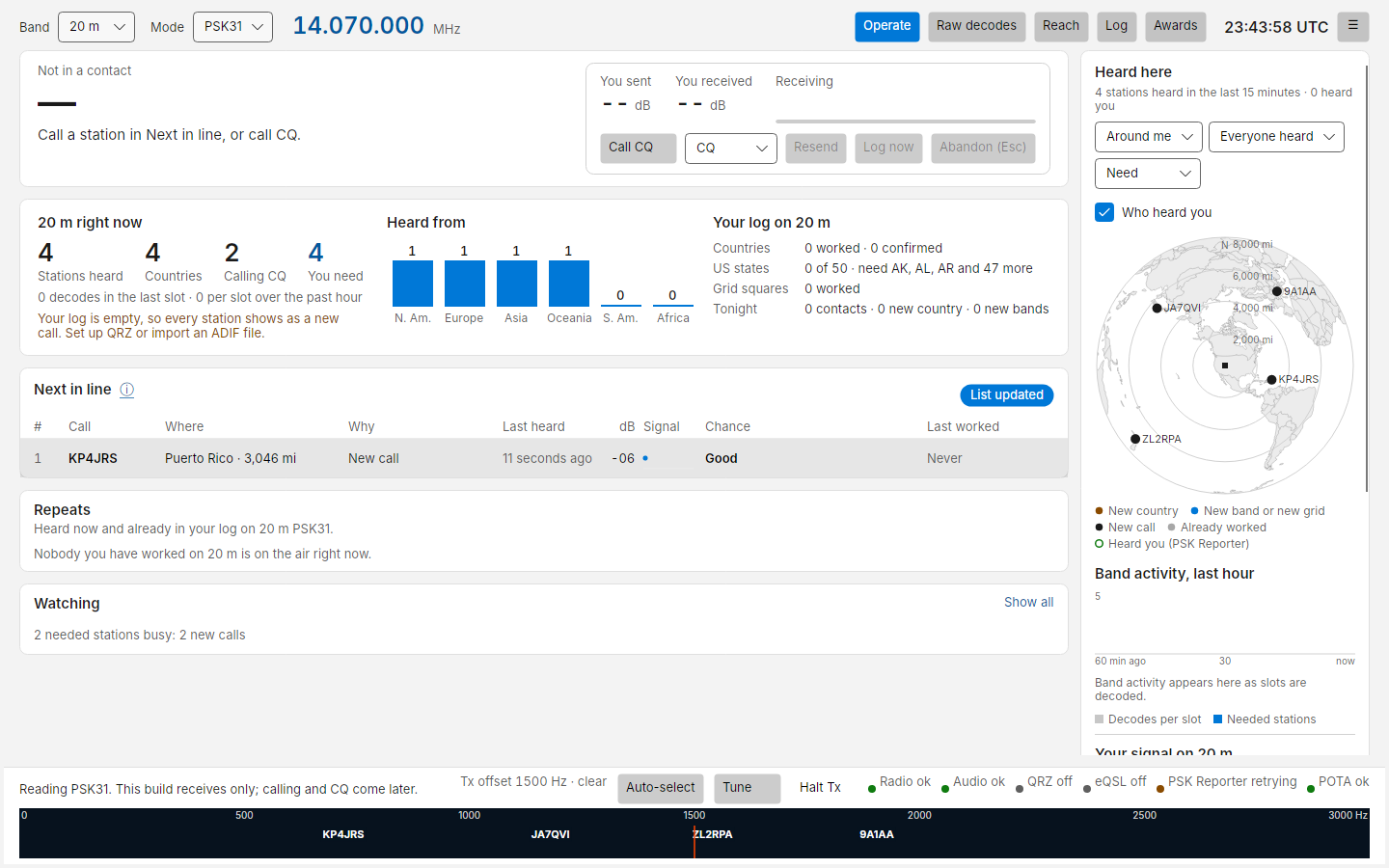Viewport: 1389px width, 868px height.
Task: Click the POTA ok status indicator
Action: (x=1338, y=782)
